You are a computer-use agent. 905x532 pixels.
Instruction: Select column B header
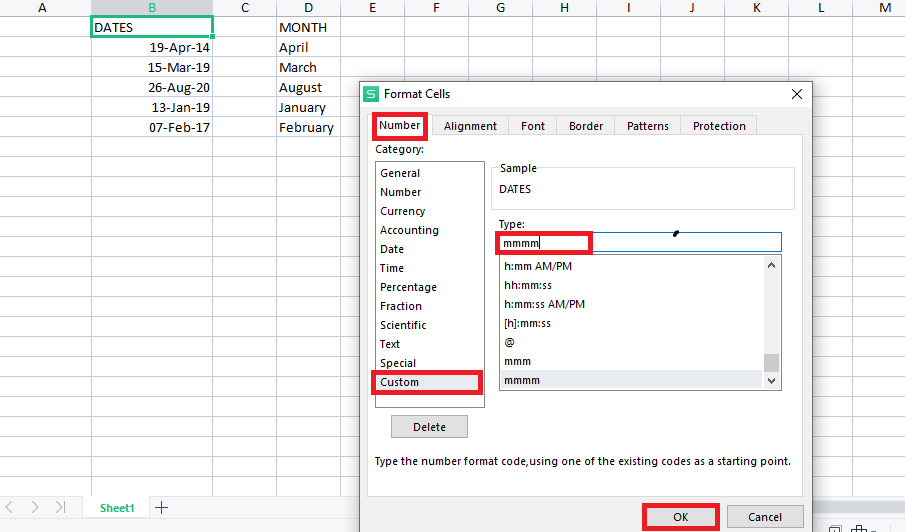coord(152,8)
